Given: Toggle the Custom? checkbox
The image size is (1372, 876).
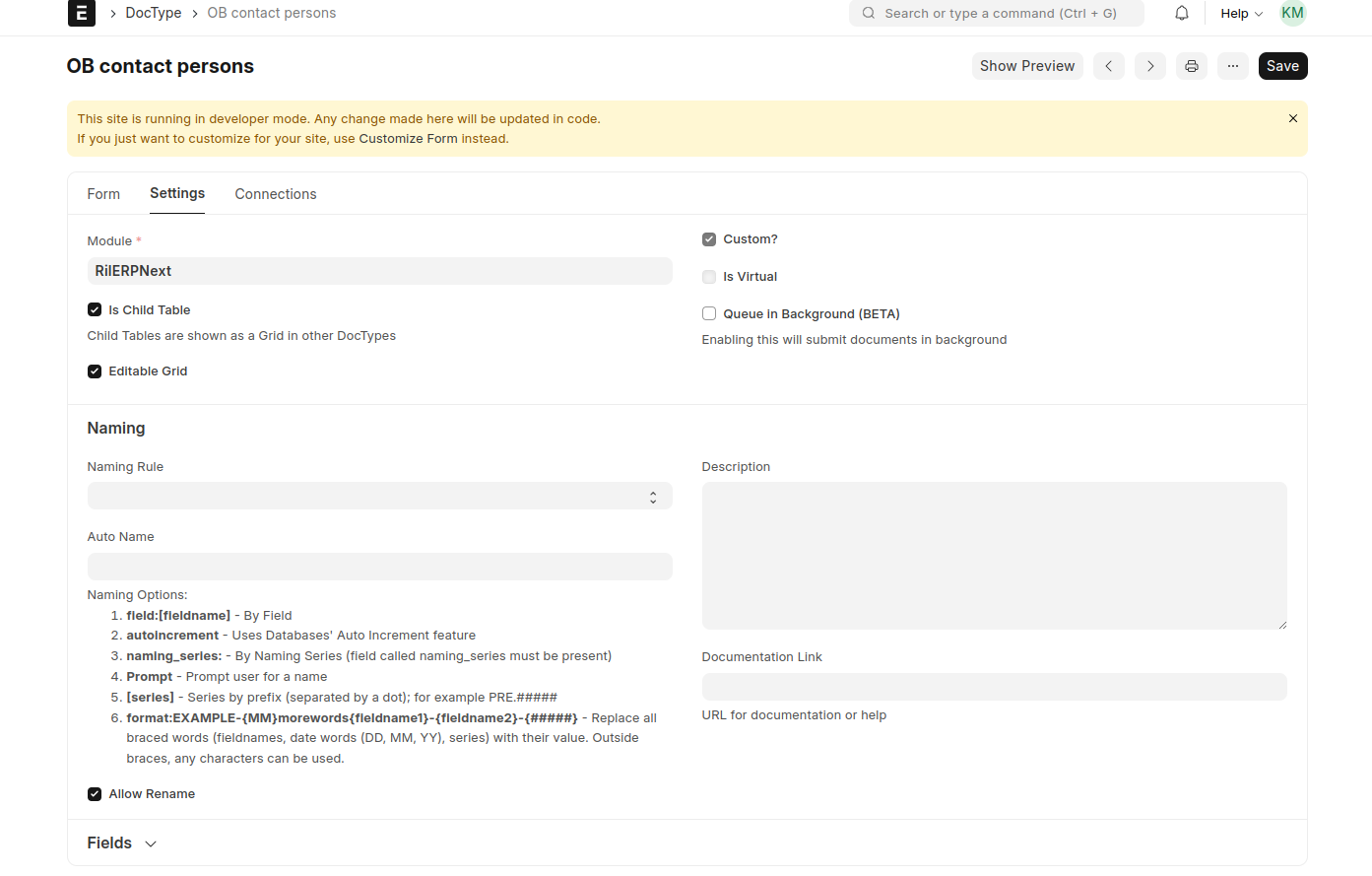Looking at the screenshot, I should tap(709, 239).
